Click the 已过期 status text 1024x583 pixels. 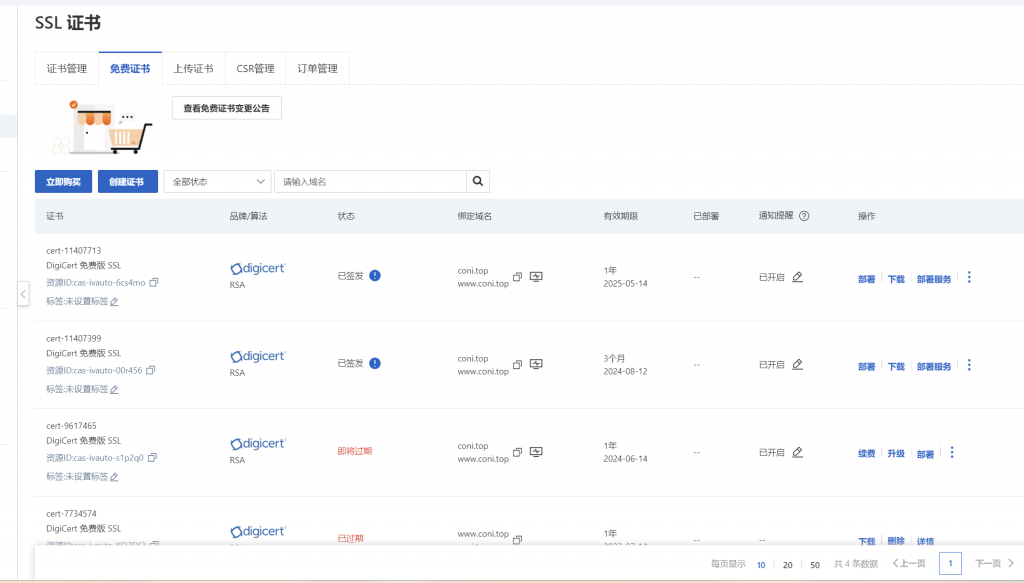350,539
